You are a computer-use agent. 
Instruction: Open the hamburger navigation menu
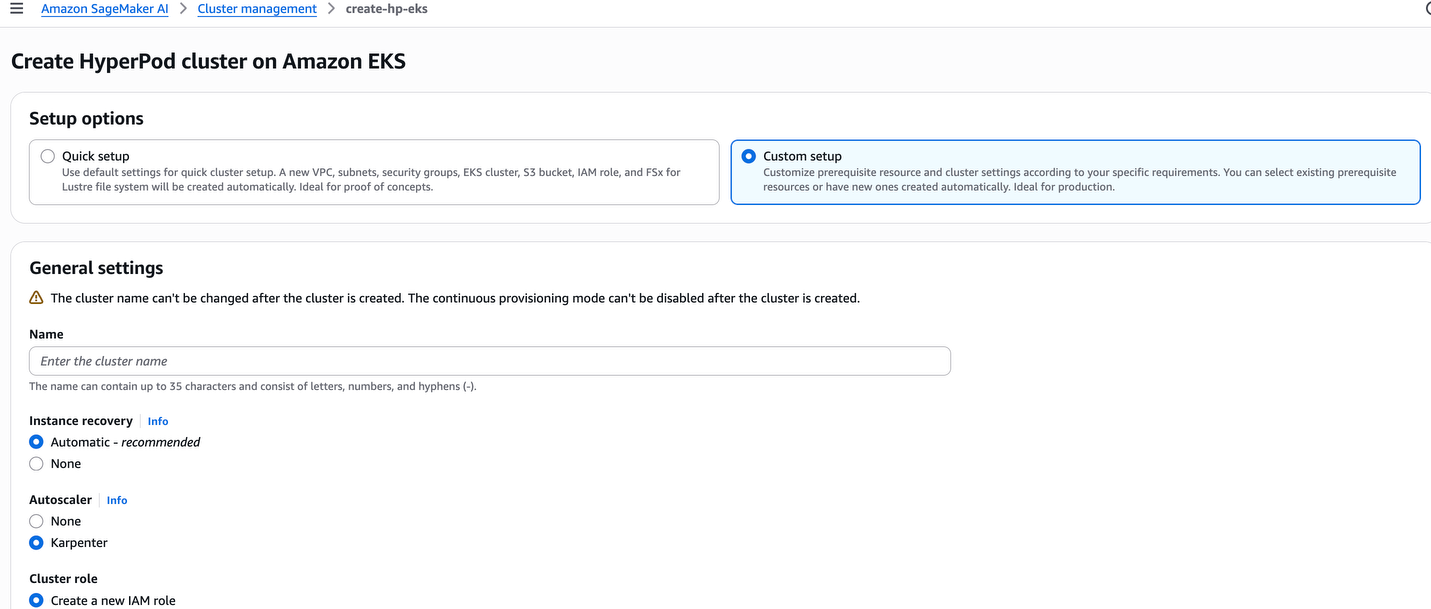16,9
